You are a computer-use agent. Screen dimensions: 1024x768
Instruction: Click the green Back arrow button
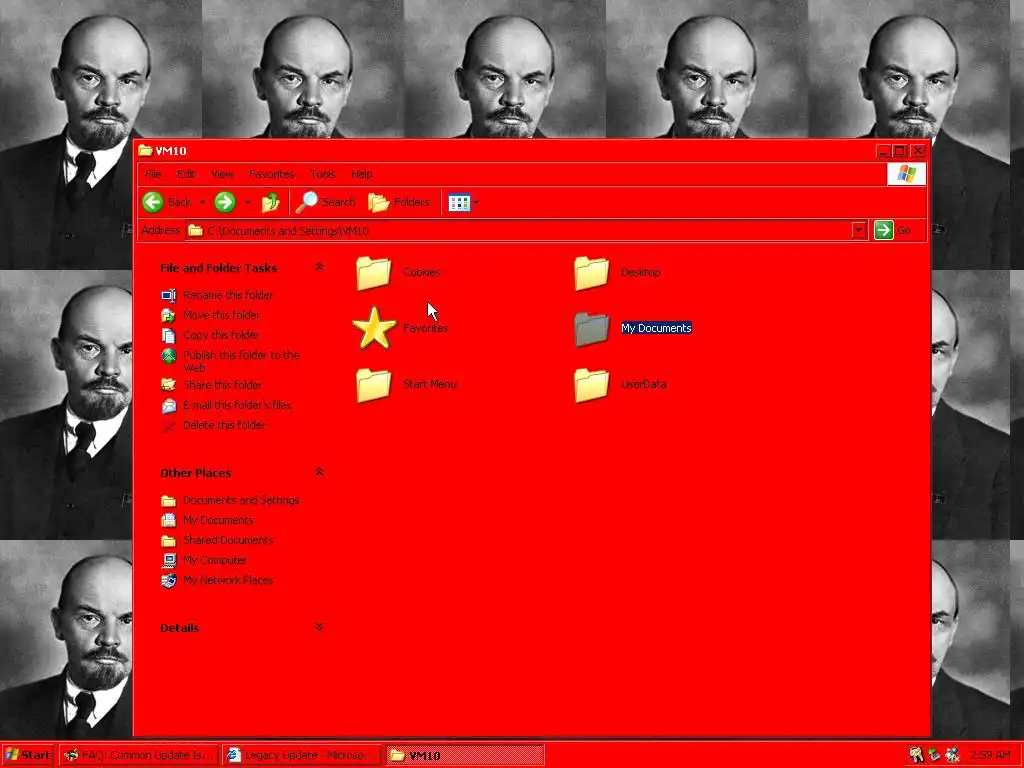pyautogui.click(x=153, y=202)
